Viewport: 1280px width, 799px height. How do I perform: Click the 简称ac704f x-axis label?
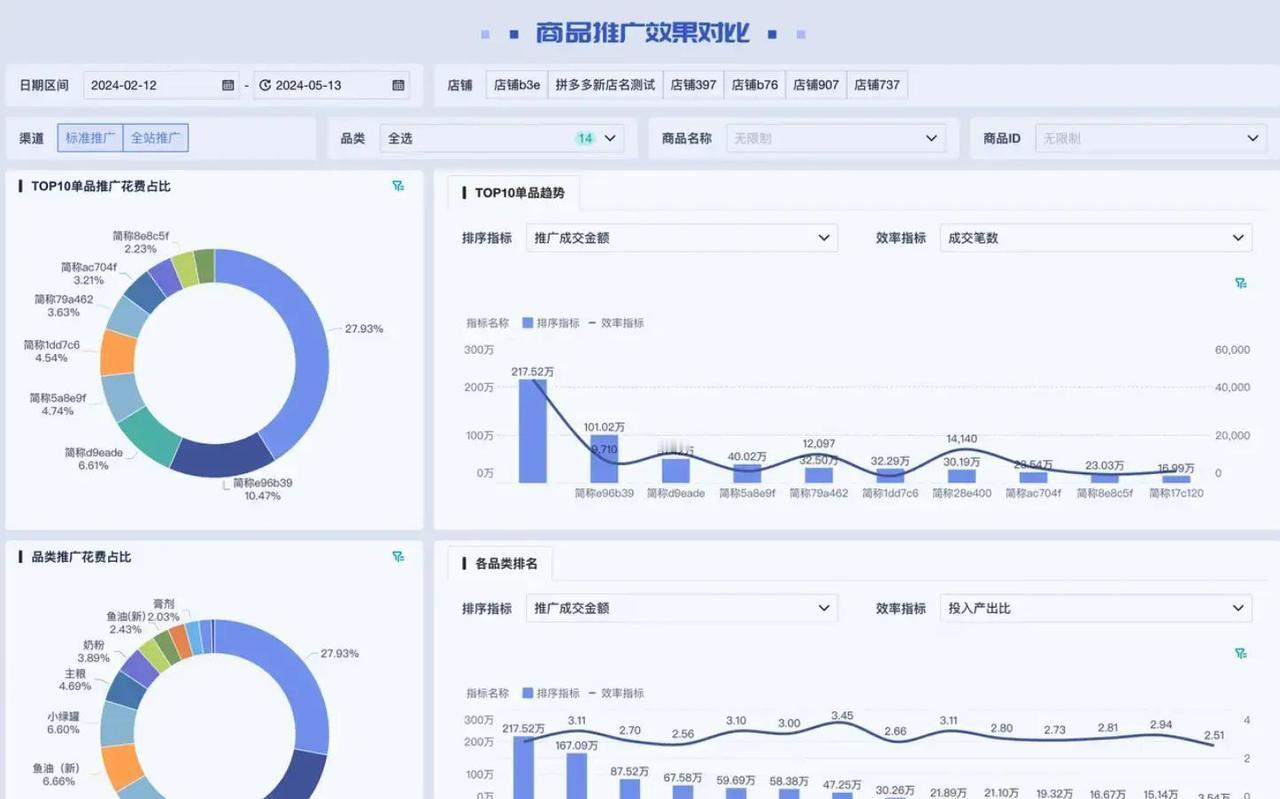tap(1034, 493)
